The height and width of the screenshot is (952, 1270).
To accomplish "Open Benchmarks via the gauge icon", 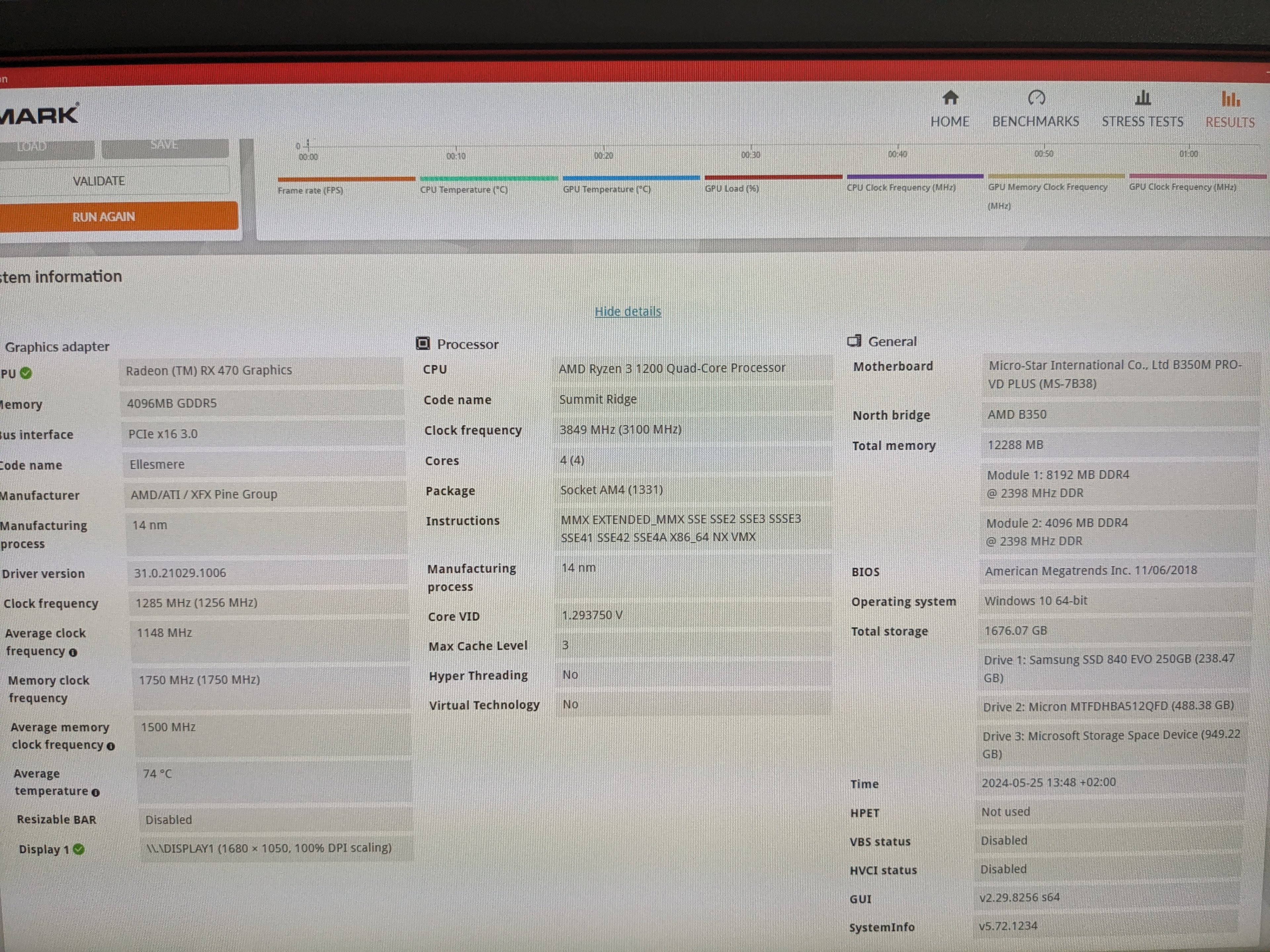I will (x=1036, y=98).
